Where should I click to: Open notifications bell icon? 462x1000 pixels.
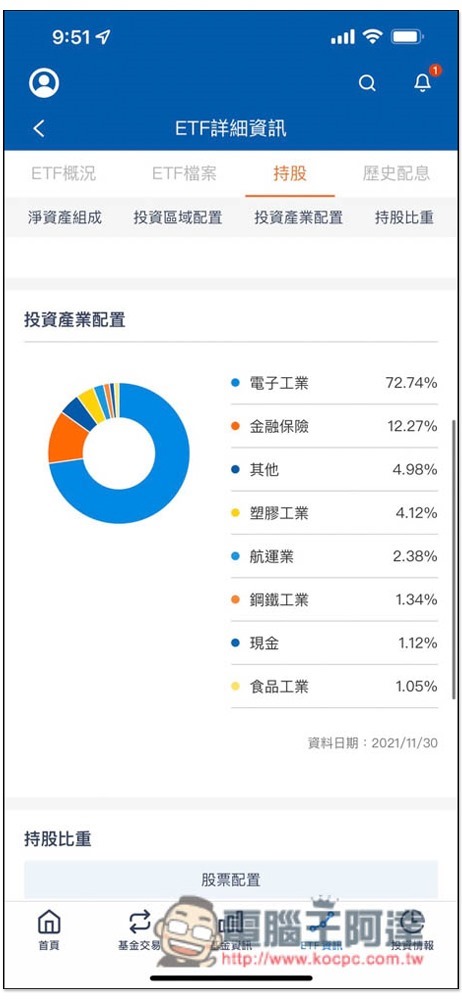(423, 82)
